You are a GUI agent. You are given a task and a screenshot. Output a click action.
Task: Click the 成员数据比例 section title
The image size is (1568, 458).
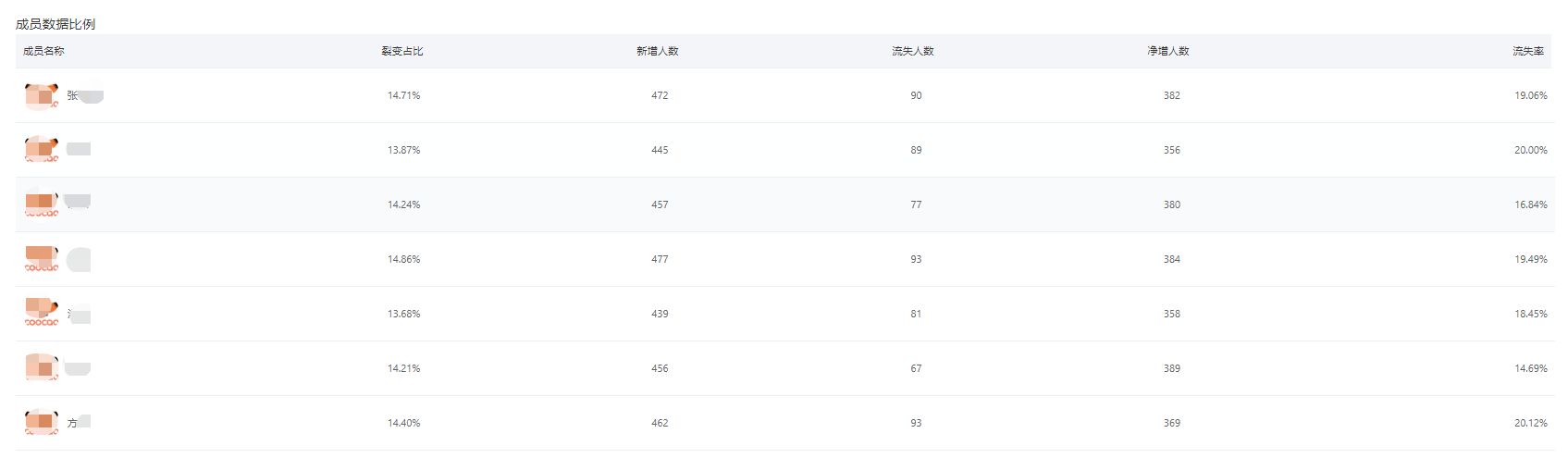coord(56,24)
